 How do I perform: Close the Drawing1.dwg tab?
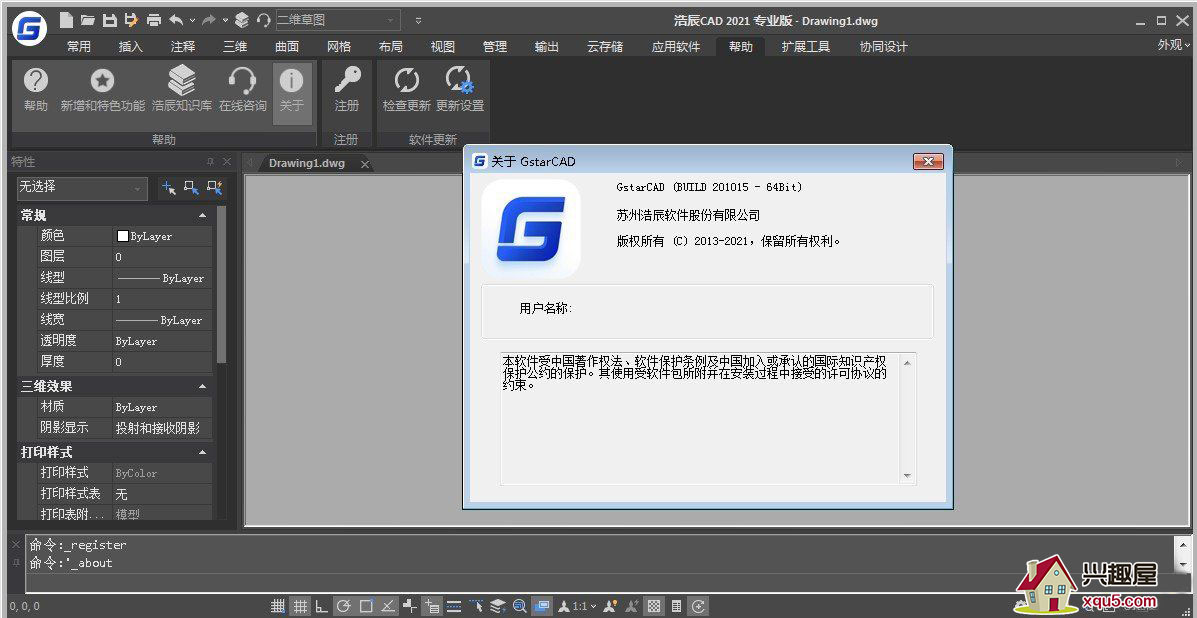tap(365, 164)
